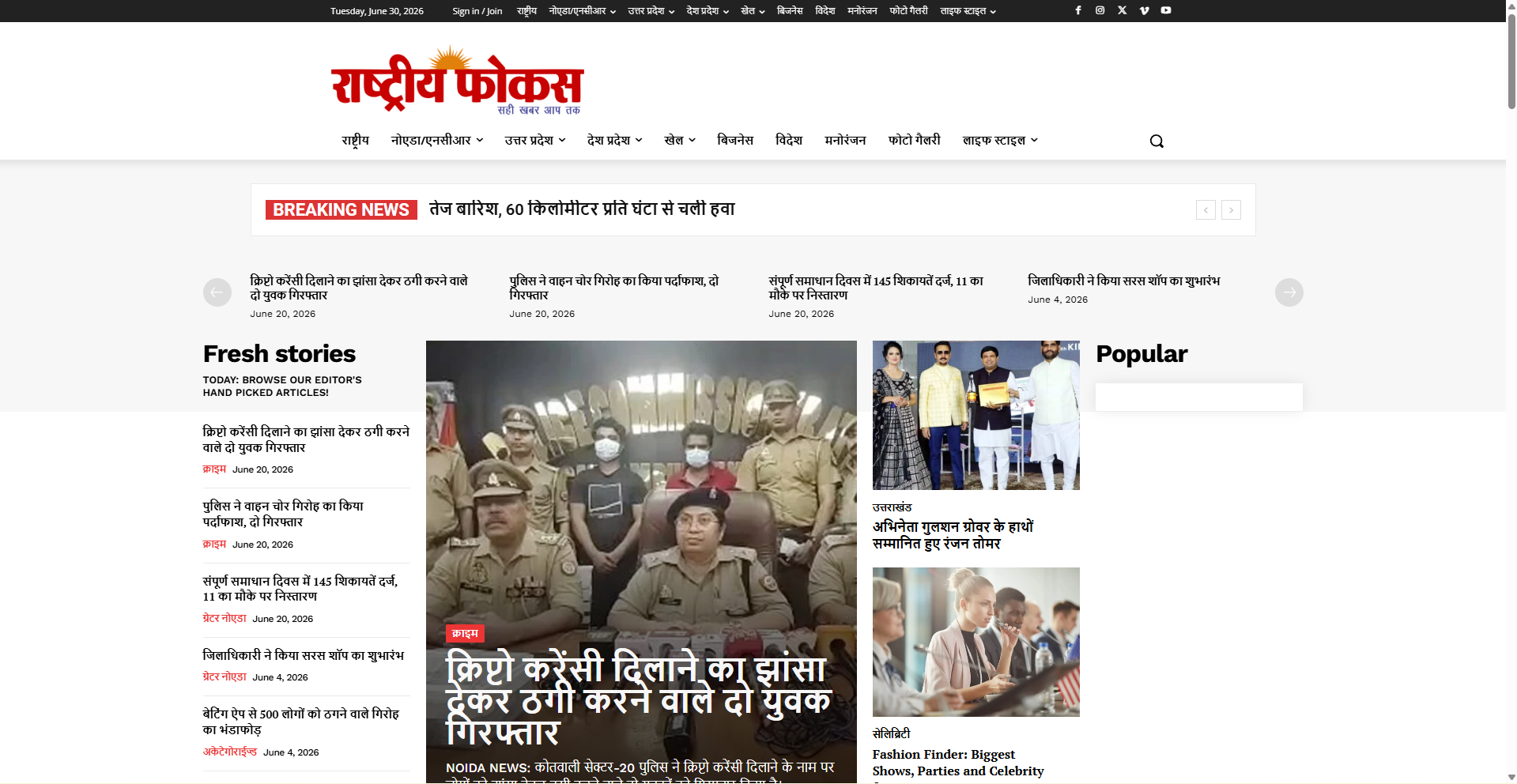Open Fresh stories article बेटिंग ऐप से 500 लोगों
Screen dimensions: 1517x784
(301, 722)
